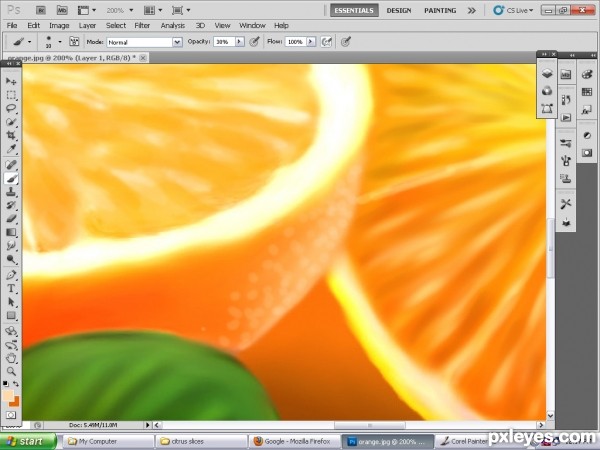Select the Pen tool
This screenshot has width=600, height=450.
pos(11,275)
